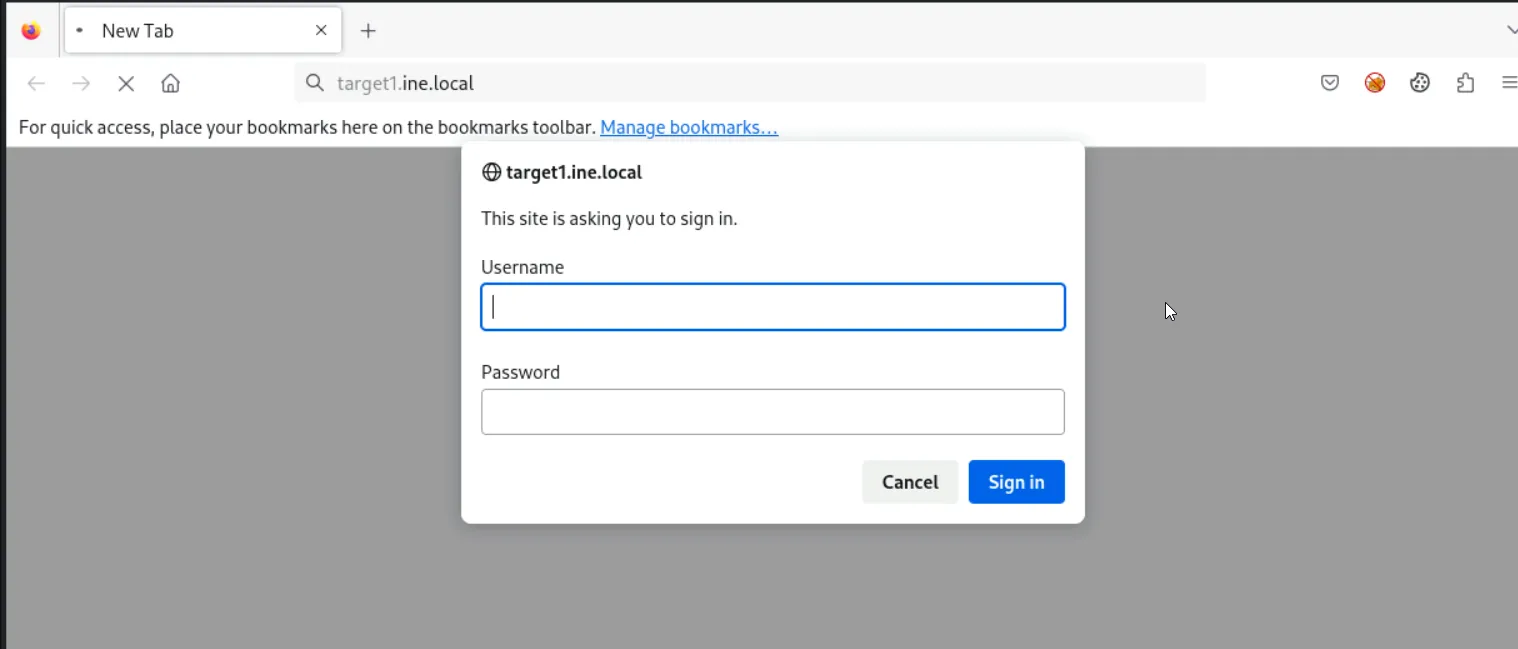Expand the list of all tabs
The image size is (1518, 649).
[1510, 30]
